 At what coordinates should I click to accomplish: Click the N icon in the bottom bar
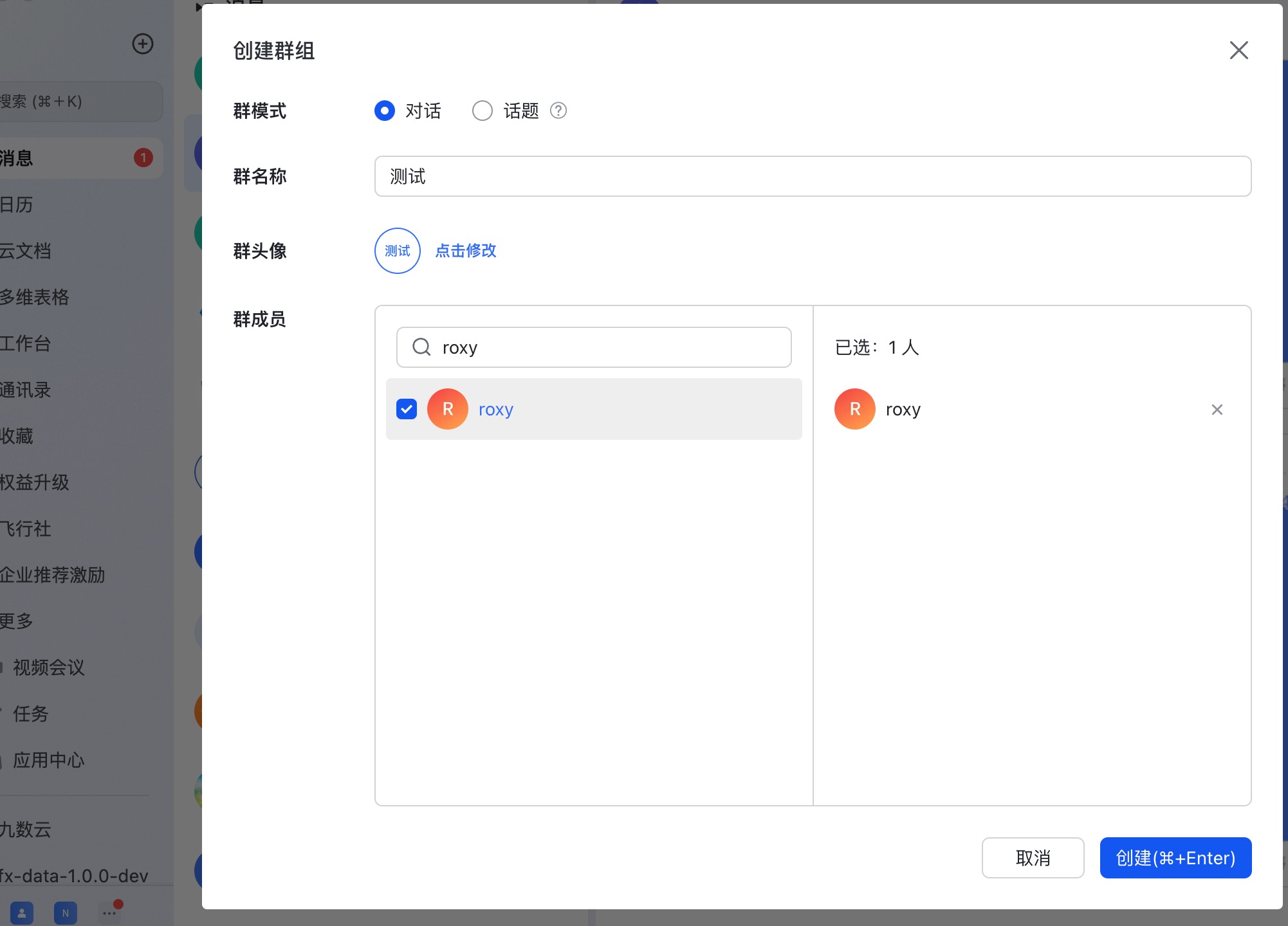(66, 912)
